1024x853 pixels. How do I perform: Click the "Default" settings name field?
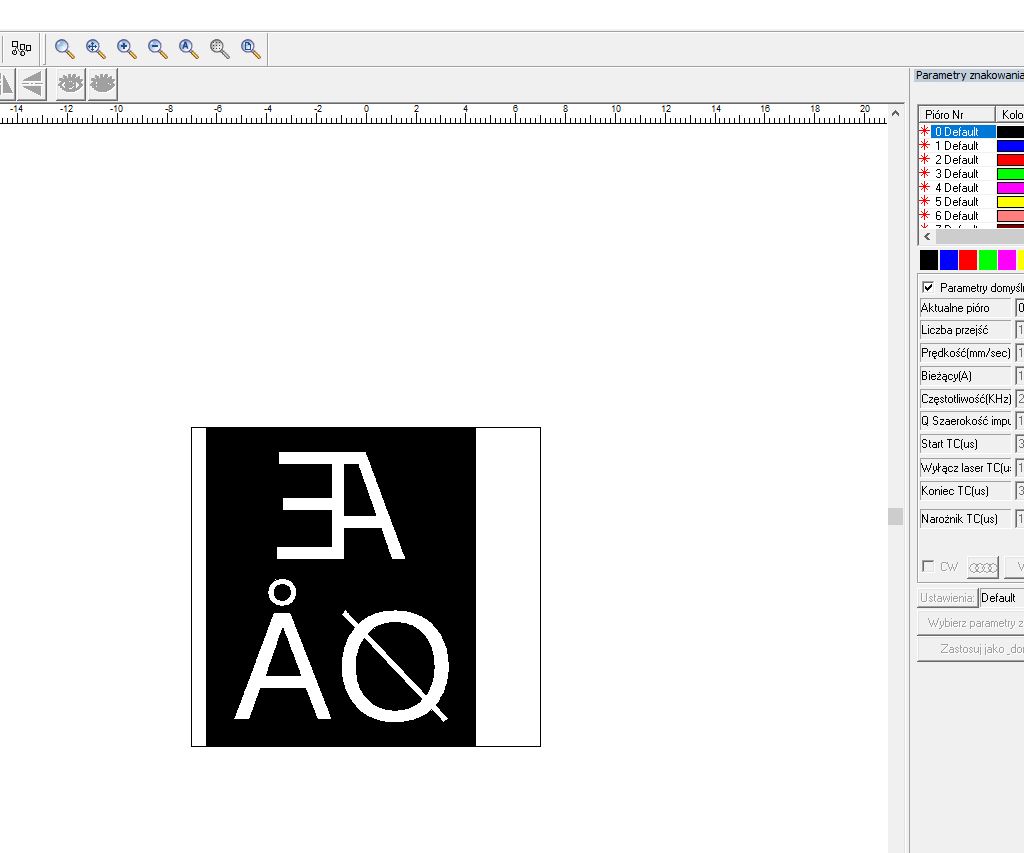(x=1001, y=598)
